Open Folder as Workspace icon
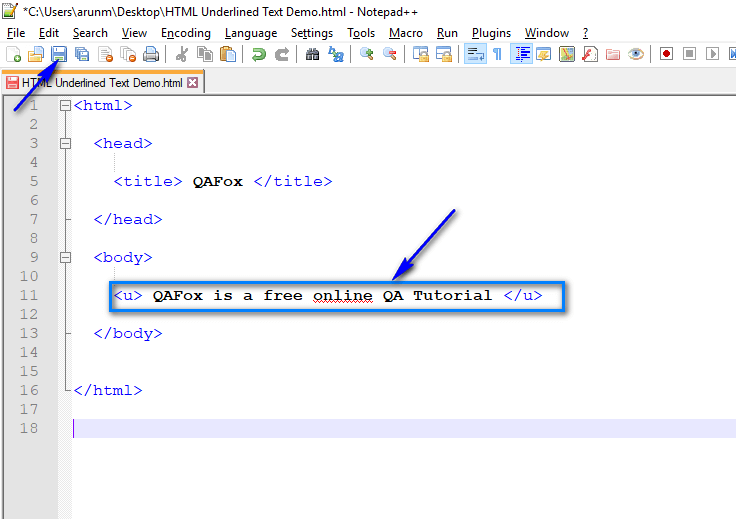The width and height of the screenshot is (736, 519). tap(613, 54)
